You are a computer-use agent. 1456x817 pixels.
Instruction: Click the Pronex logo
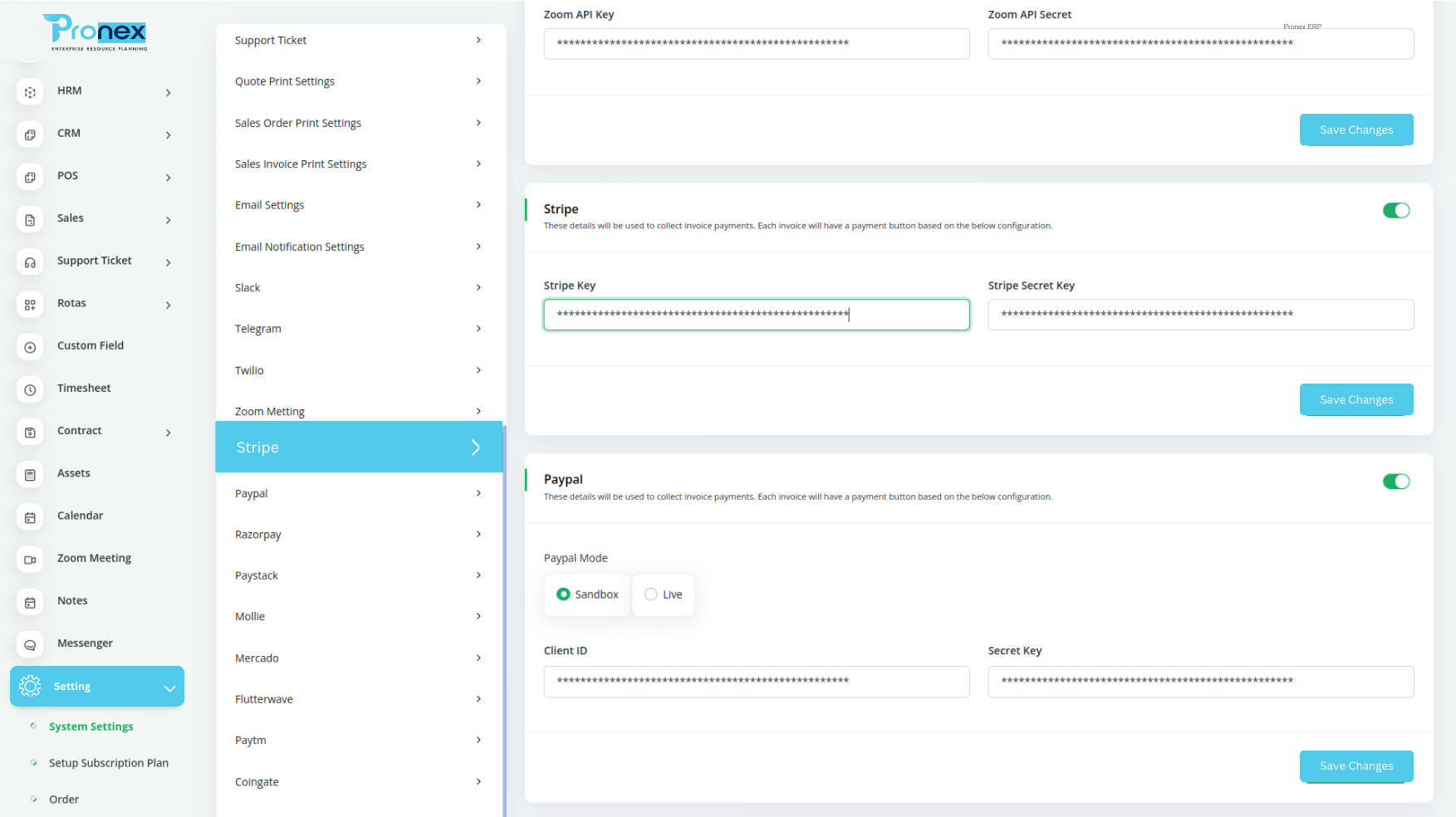point(96,32)
